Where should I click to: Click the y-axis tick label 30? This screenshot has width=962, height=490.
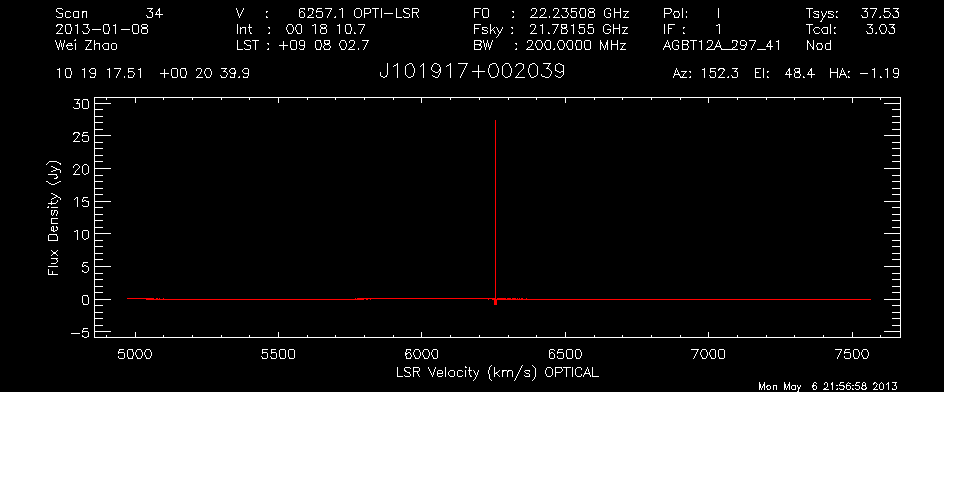81,104
